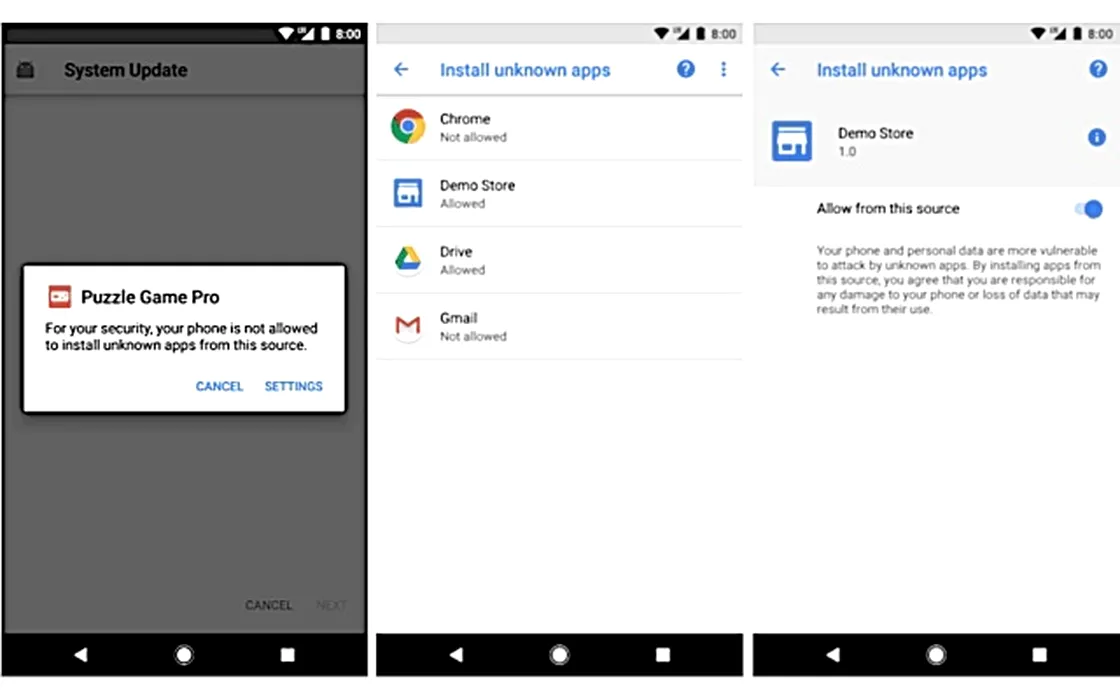Click help icon in right screen header
This screenshot has width=1120, height=700.
coord(1098,70)
